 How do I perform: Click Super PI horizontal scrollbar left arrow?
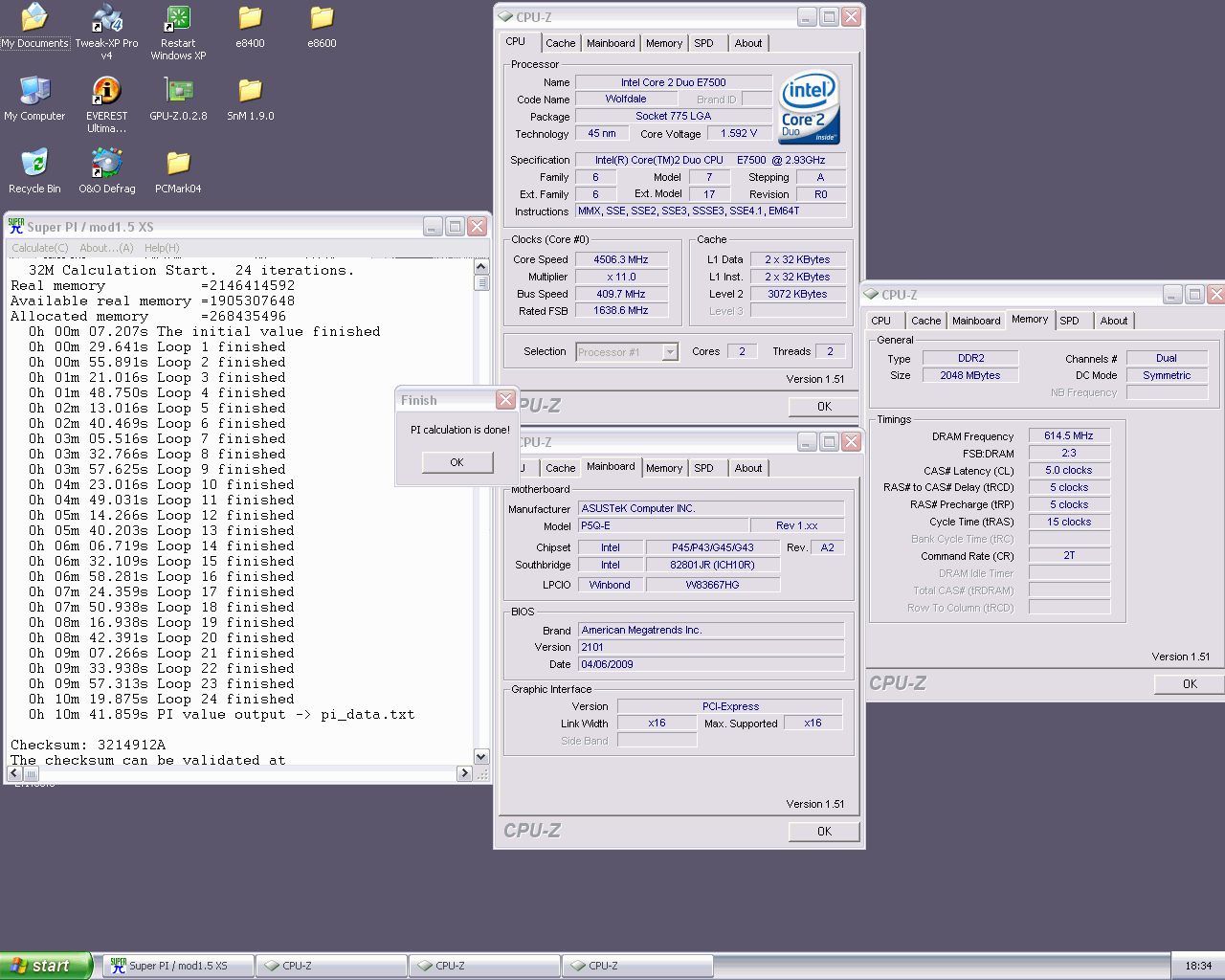pos(16,773)
